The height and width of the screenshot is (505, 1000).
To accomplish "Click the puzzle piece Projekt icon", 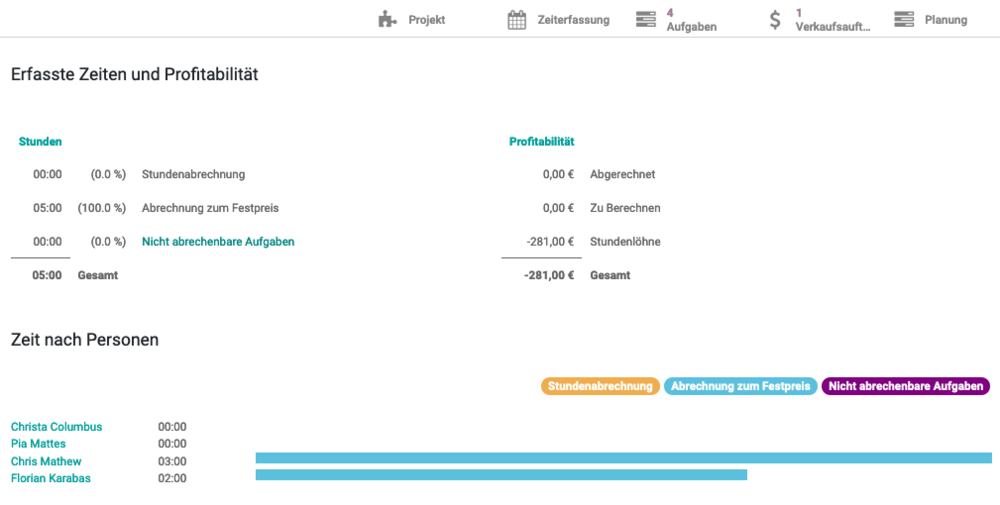I will [x=388, y=20].
